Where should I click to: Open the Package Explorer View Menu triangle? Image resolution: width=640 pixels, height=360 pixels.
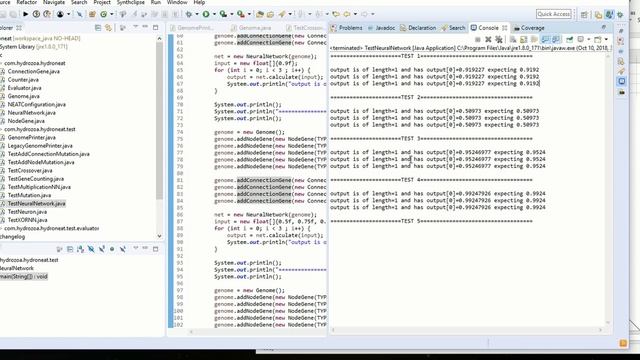point(135,27)
